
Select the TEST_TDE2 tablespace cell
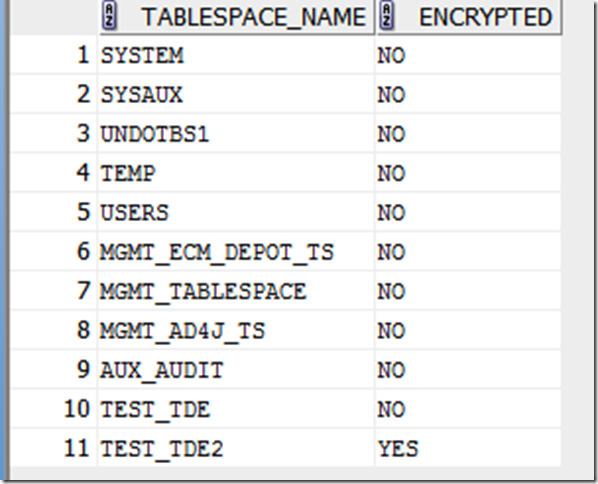[236, 448]
